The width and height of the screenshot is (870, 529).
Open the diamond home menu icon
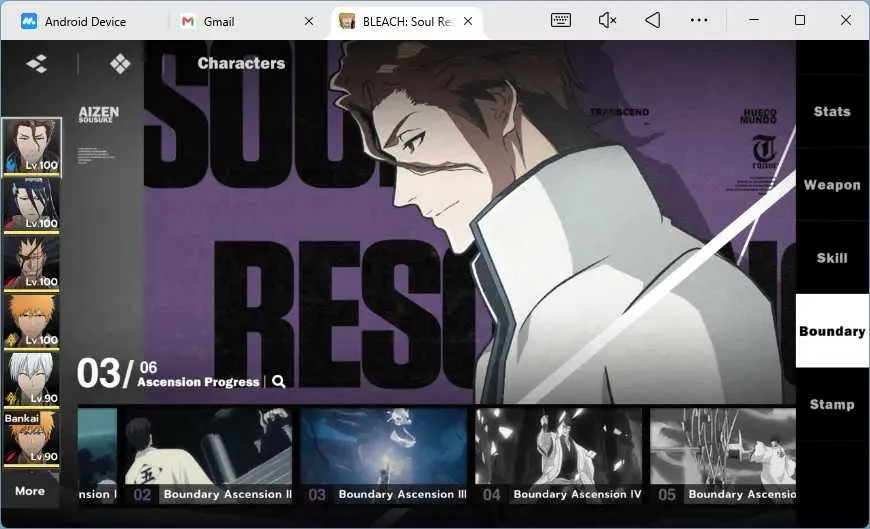[x=120, y=63]
